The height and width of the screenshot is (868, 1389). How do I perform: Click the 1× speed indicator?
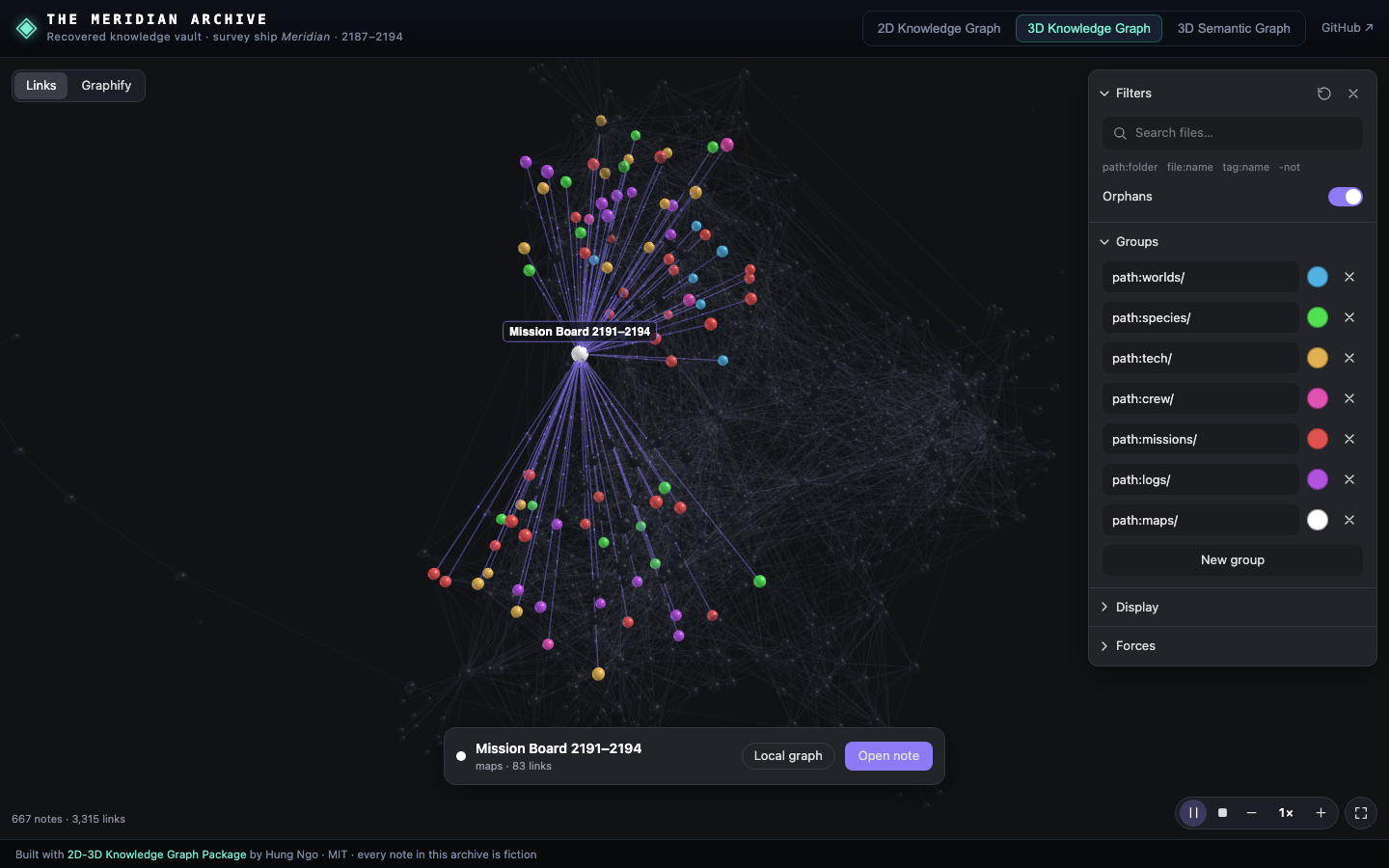click(1286, 813)
